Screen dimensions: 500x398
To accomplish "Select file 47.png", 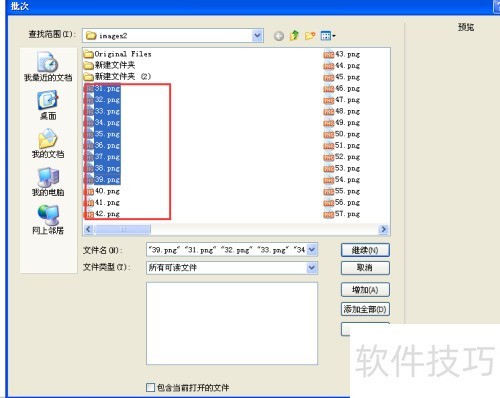I will 342,100.
